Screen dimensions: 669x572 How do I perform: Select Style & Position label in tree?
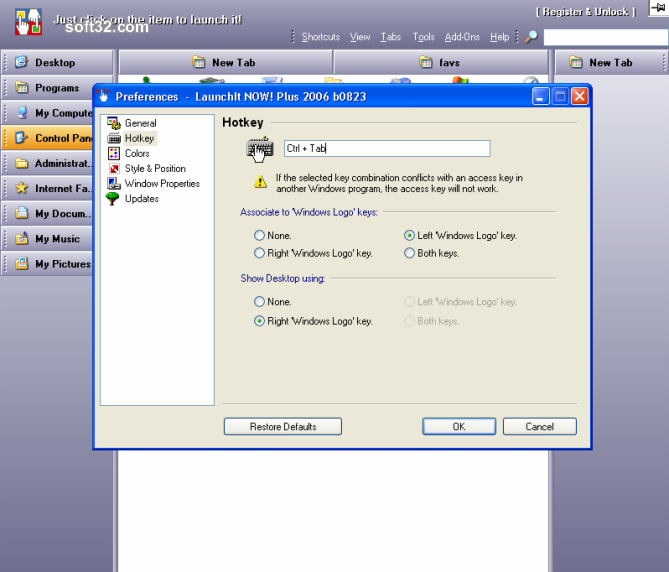(x=155, y=168)
